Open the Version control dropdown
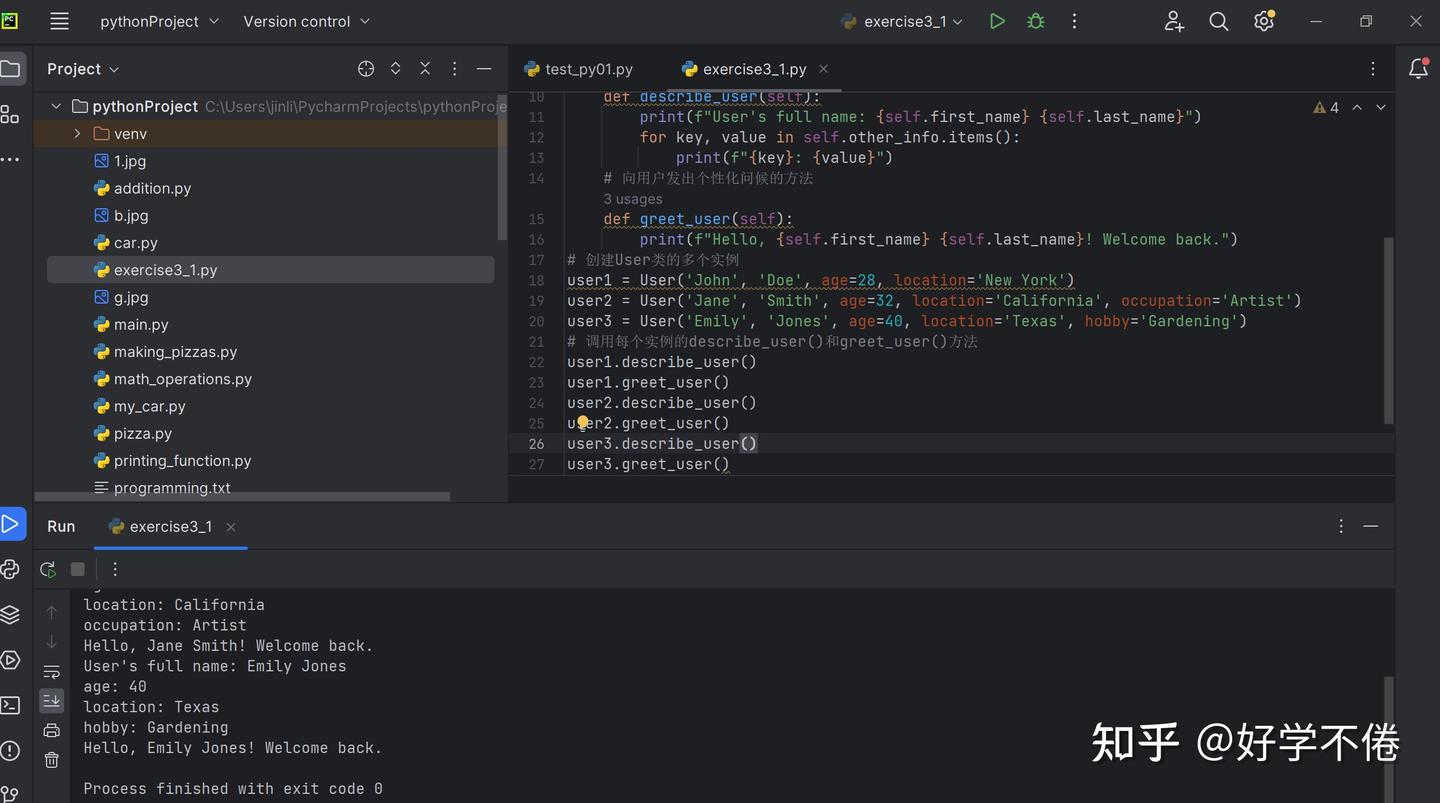 tap(306, 21)
